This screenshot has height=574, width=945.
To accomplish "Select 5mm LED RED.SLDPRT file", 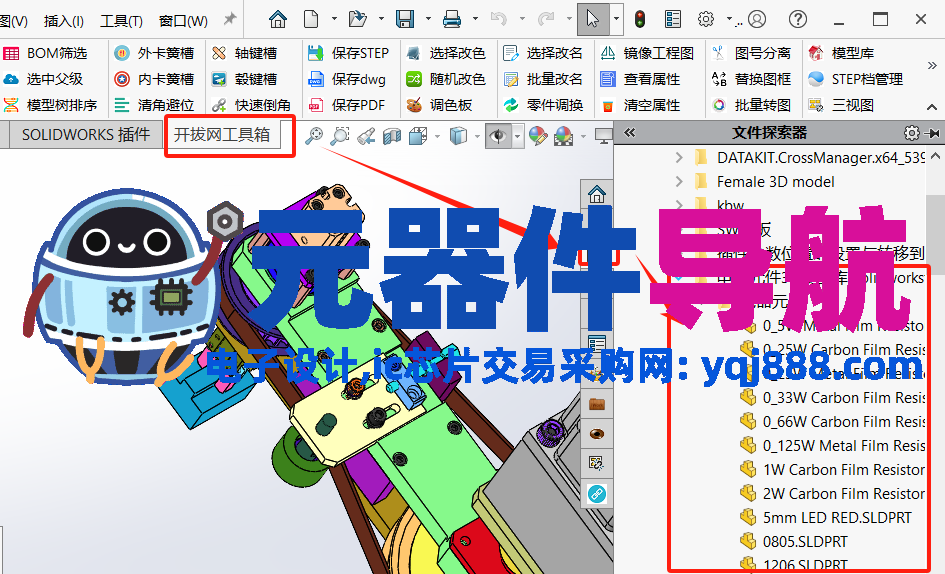I will tap(825, 517).
